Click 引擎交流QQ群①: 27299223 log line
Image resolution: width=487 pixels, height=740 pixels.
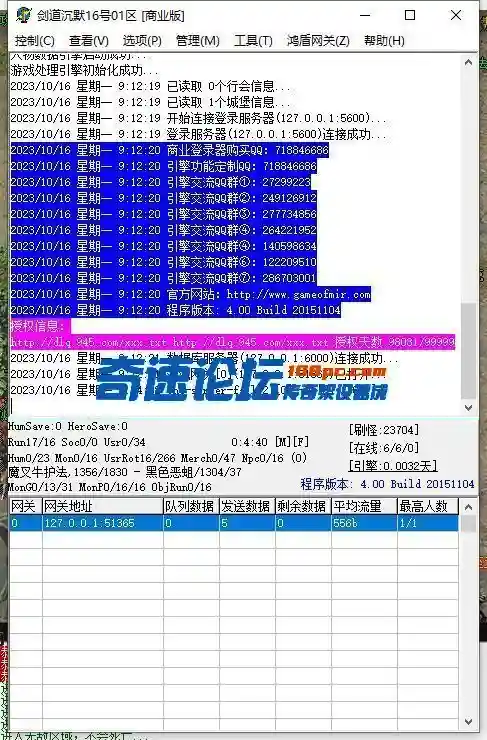click(x=161, y=182)
